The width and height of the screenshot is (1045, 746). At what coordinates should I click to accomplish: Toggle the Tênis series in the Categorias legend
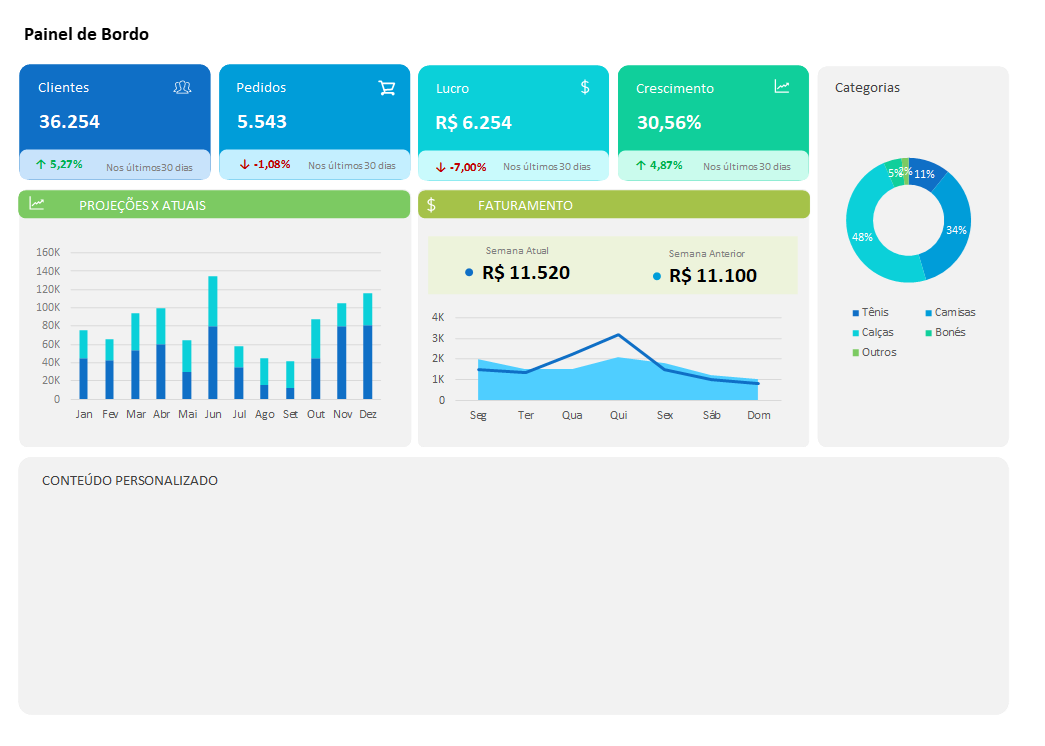(869, 312)
